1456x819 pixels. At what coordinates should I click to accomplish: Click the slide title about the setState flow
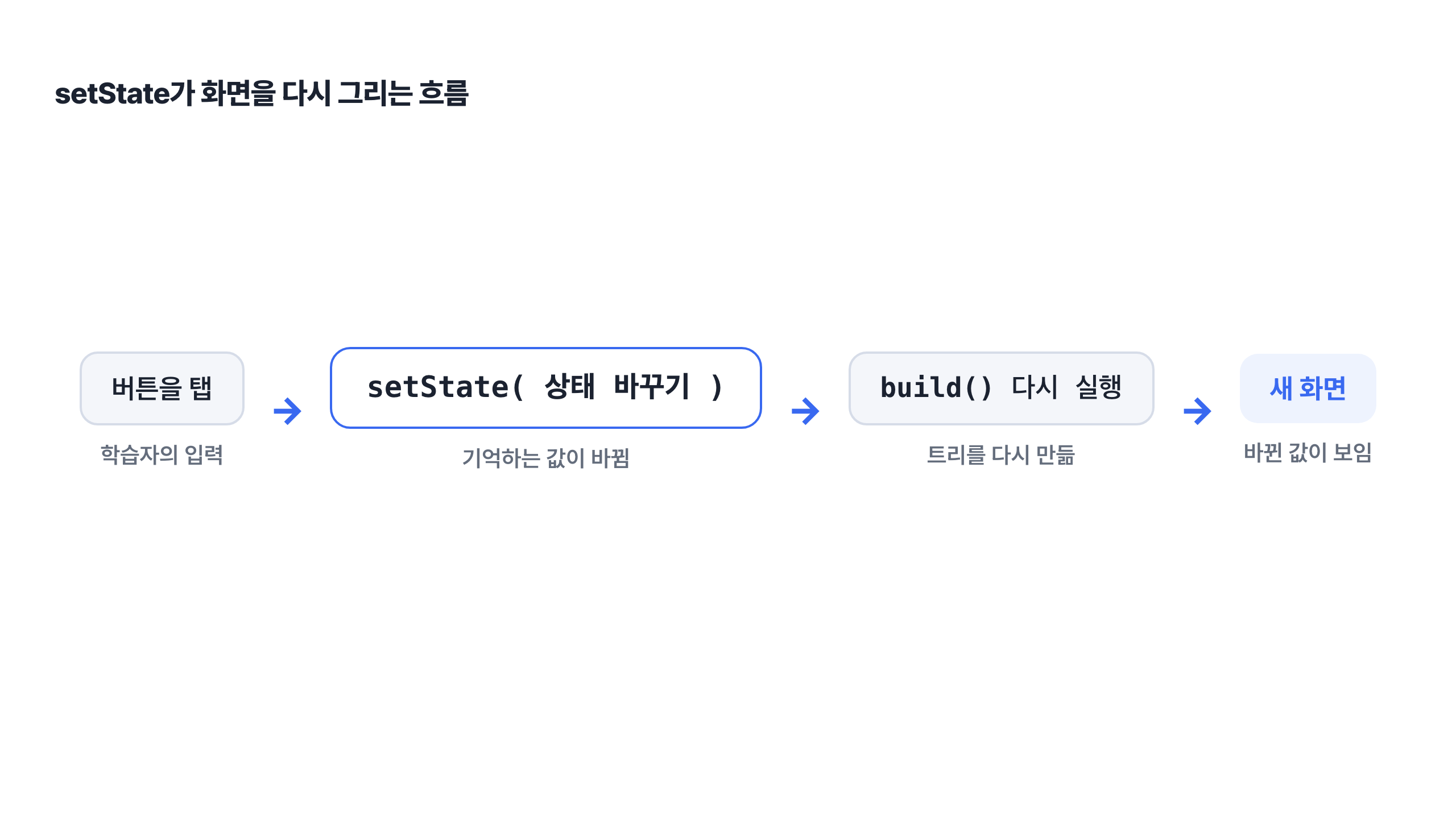(x=262, y=93)
